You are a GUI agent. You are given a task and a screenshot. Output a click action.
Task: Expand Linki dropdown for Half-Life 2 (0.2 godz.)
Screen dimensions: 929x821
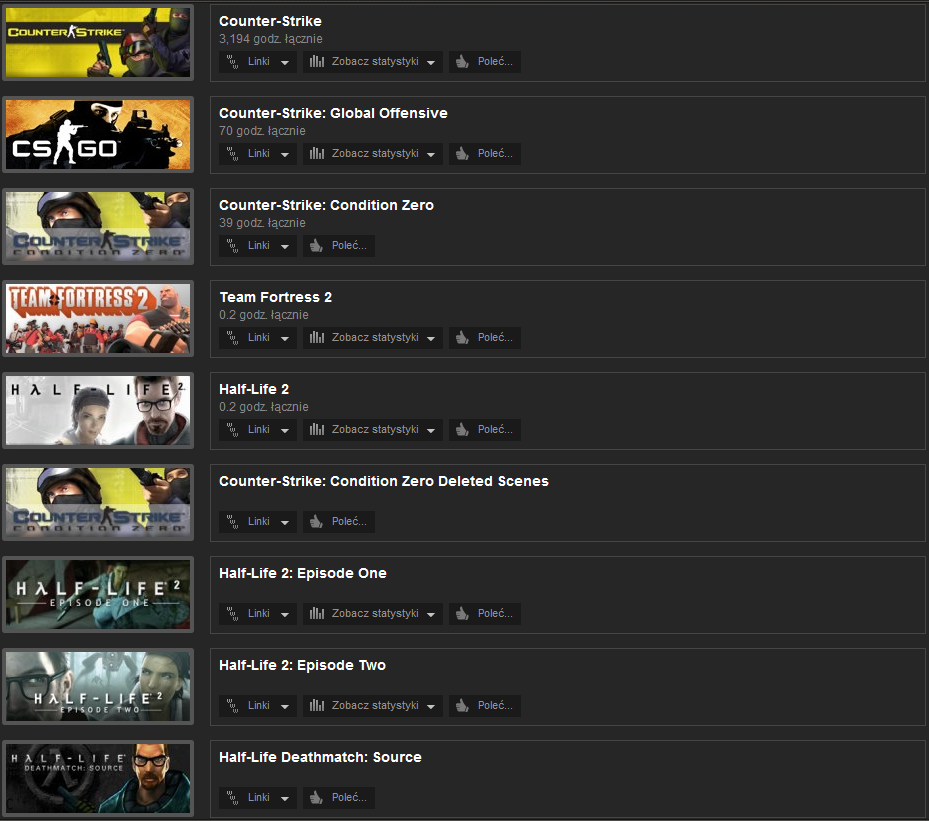[x=258, y=429]
